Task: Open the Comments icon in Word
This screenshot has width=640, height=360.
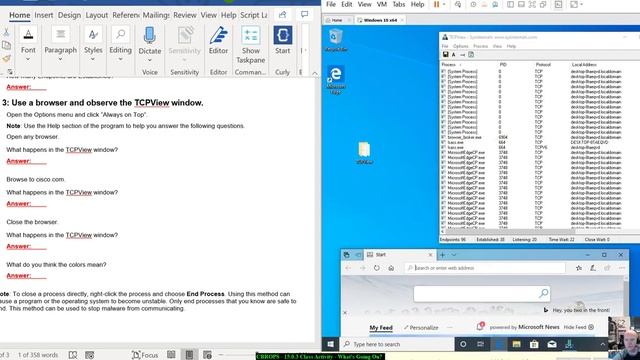Action: pyautogui.click(x=304, y=14)
